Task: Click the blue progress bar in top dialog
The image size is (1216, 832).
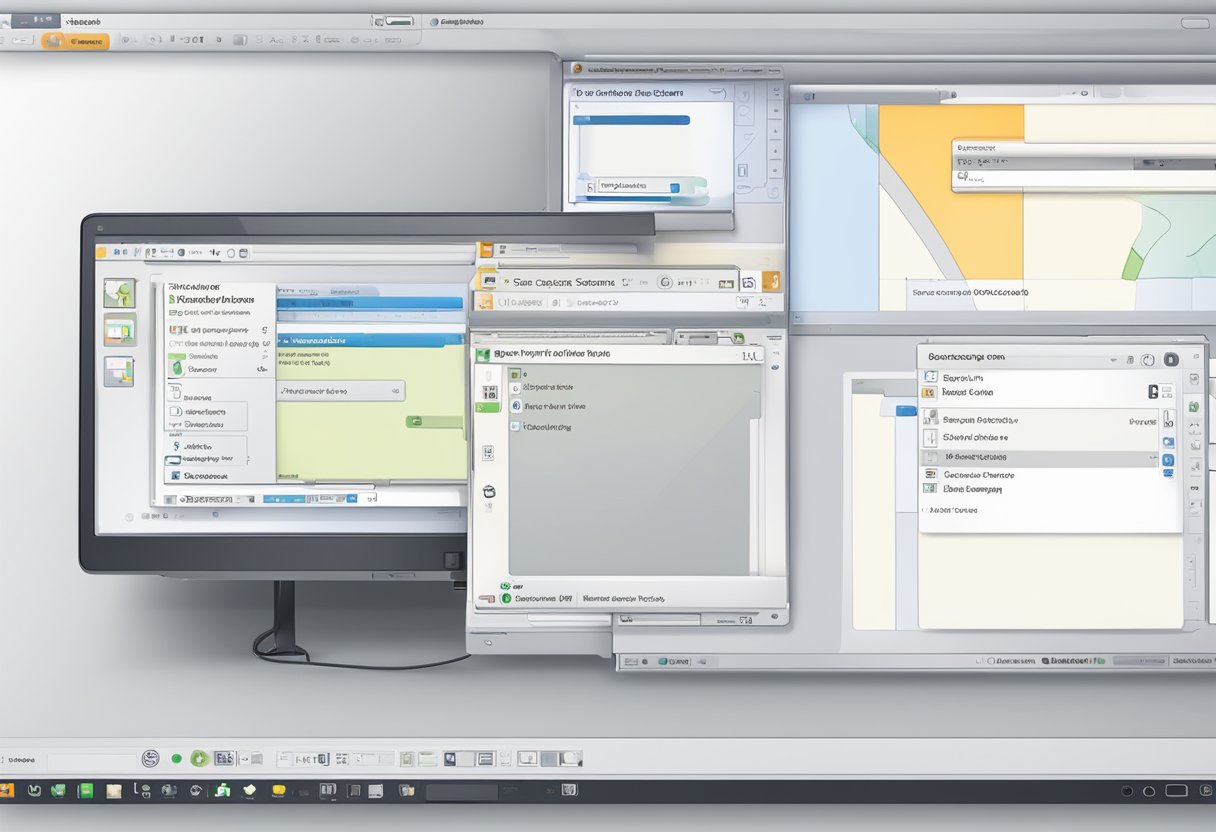Action: click(x=630, y=119)
